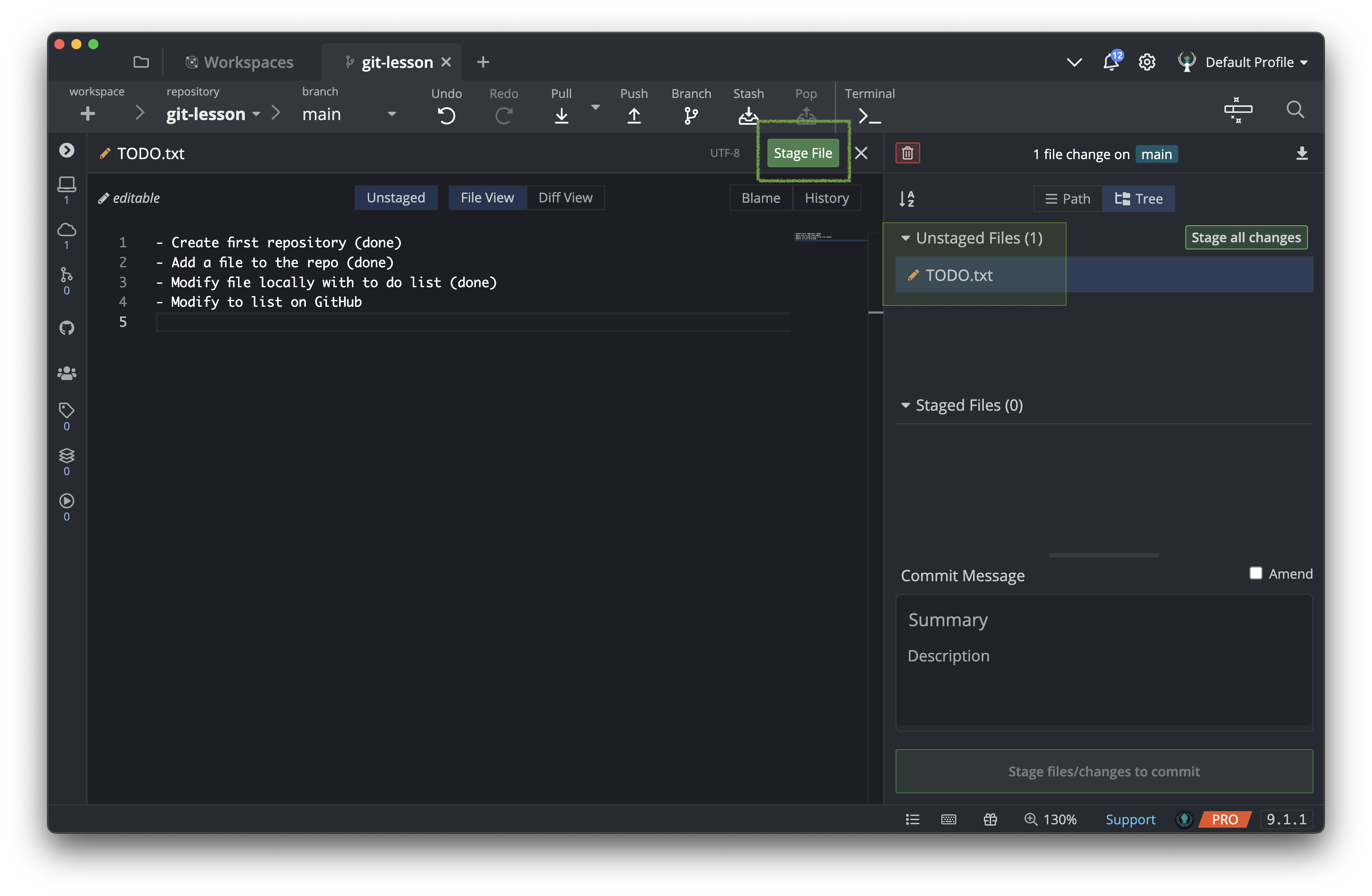1372x896 pixels.
Task: Discard all changes with red trash icon
Action: click(x=907, y=154)
